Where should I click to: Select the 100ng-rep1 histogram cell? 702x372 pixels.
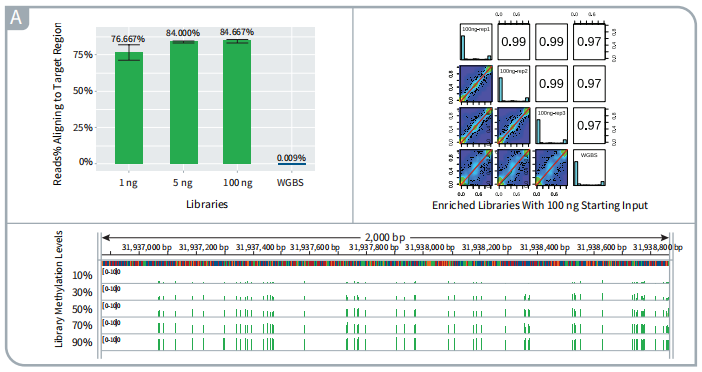[476, 42]
